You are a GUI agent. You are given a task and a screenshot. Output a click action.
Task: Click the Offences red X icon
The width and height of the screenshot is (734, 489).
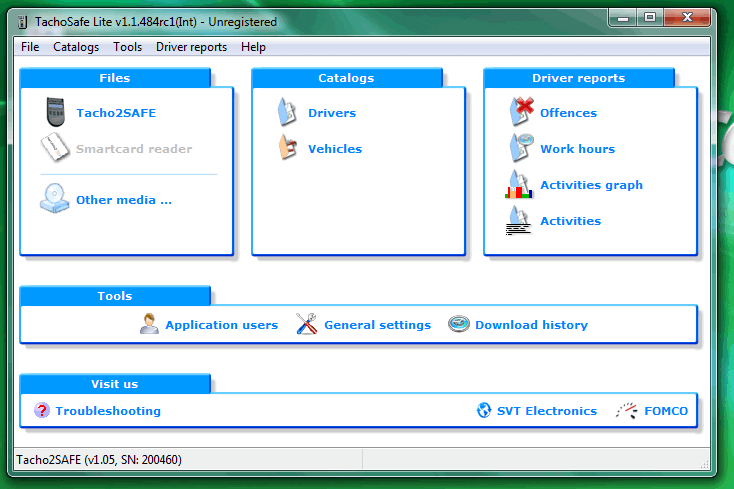(520, 113)
